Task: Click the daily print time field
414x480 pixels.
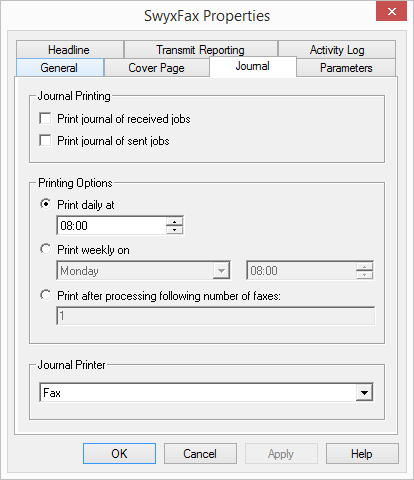Action: [111, 226]
